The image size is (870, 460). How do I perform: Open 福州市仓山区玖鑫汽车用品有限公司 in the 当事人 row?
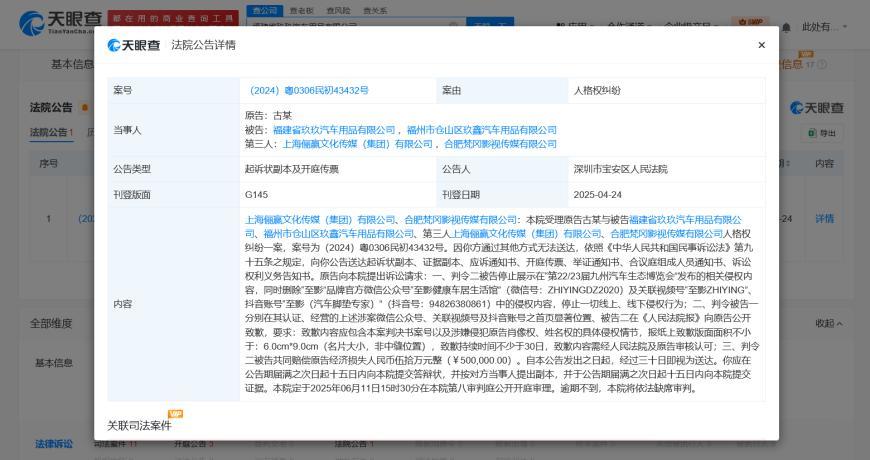pyautogui.click(x=482, y=130)
